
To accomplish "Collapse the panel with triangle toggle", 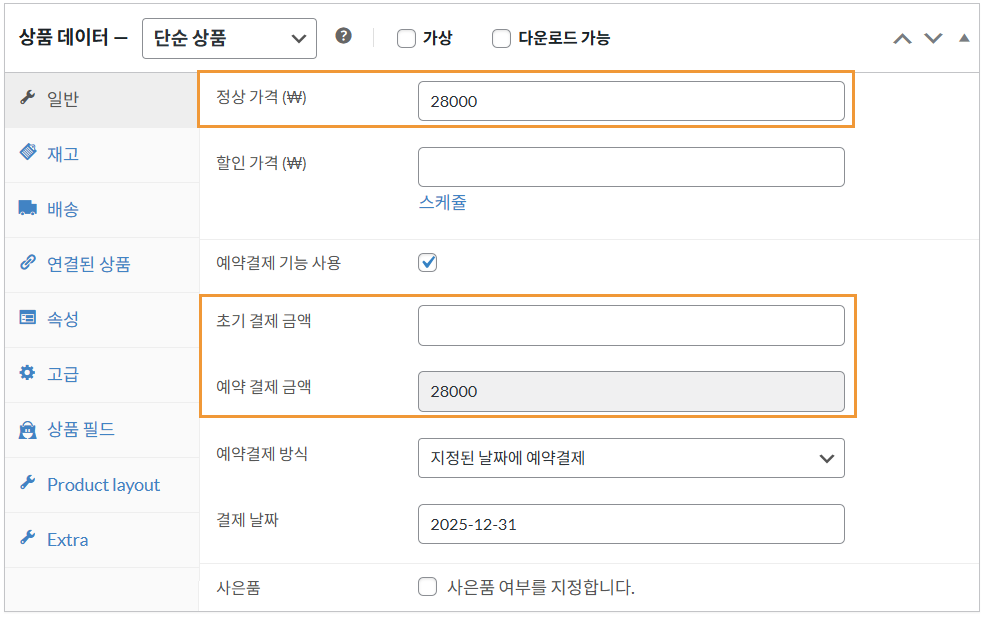I will tap(964, 38).
